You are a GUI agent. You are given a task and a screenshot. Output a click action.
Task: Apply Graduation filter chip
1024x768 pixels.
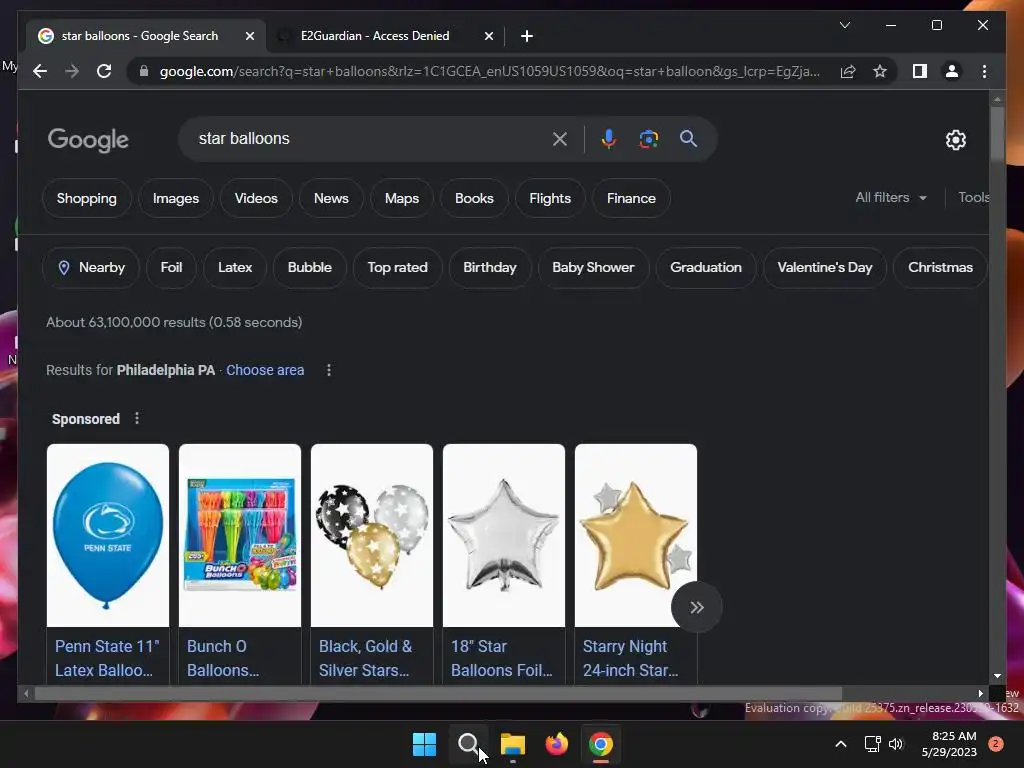(x=706, y=268)
